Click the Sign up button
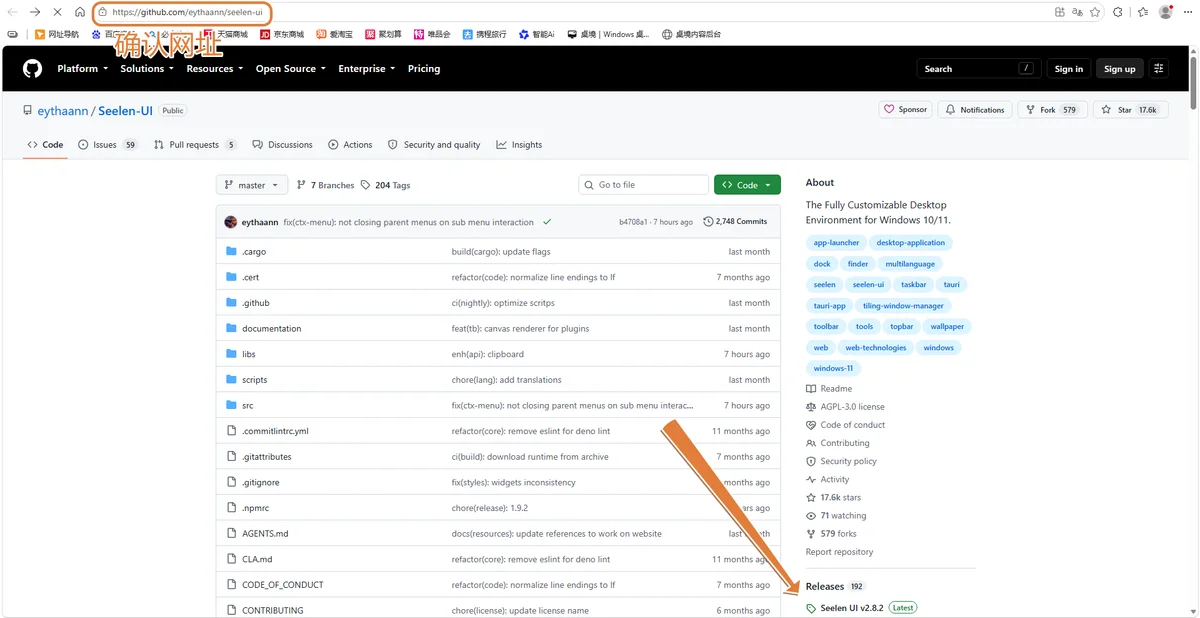The height and width of the screenshot is (618, 1200). [x=1119, y=69]
